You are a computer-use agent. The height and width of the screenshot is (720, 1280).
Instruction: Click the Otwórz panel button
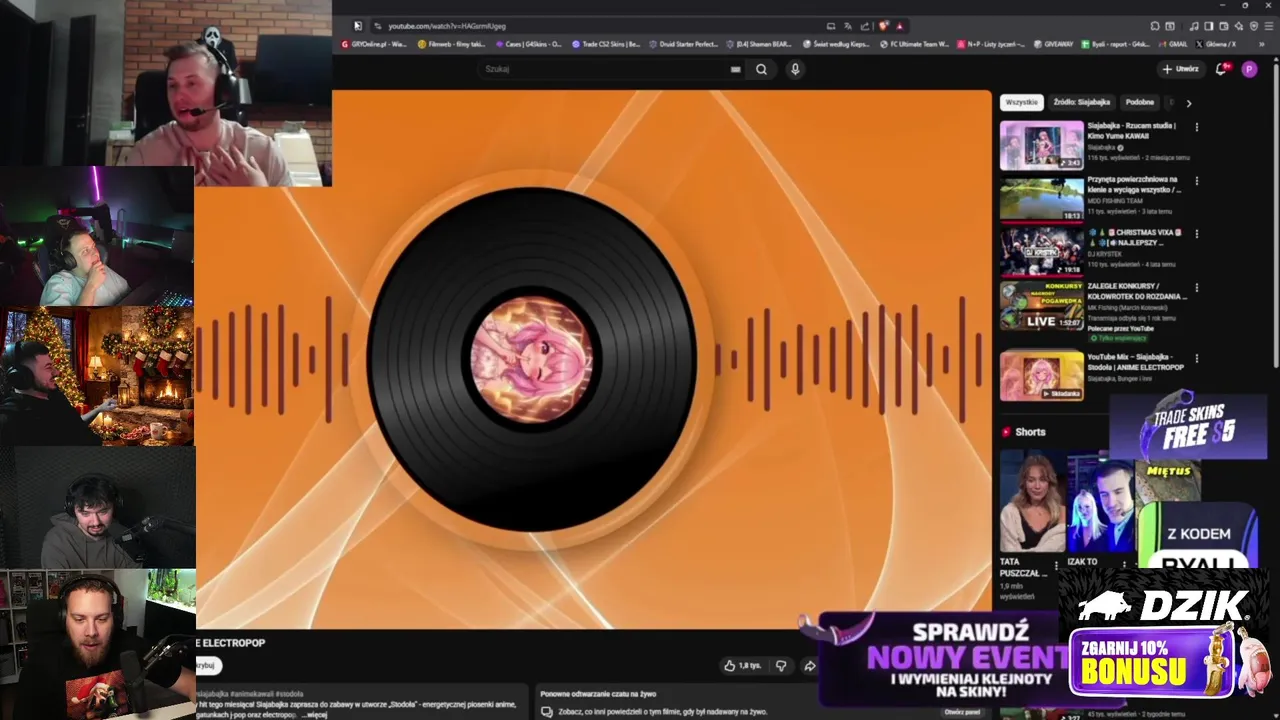[962, 712]
